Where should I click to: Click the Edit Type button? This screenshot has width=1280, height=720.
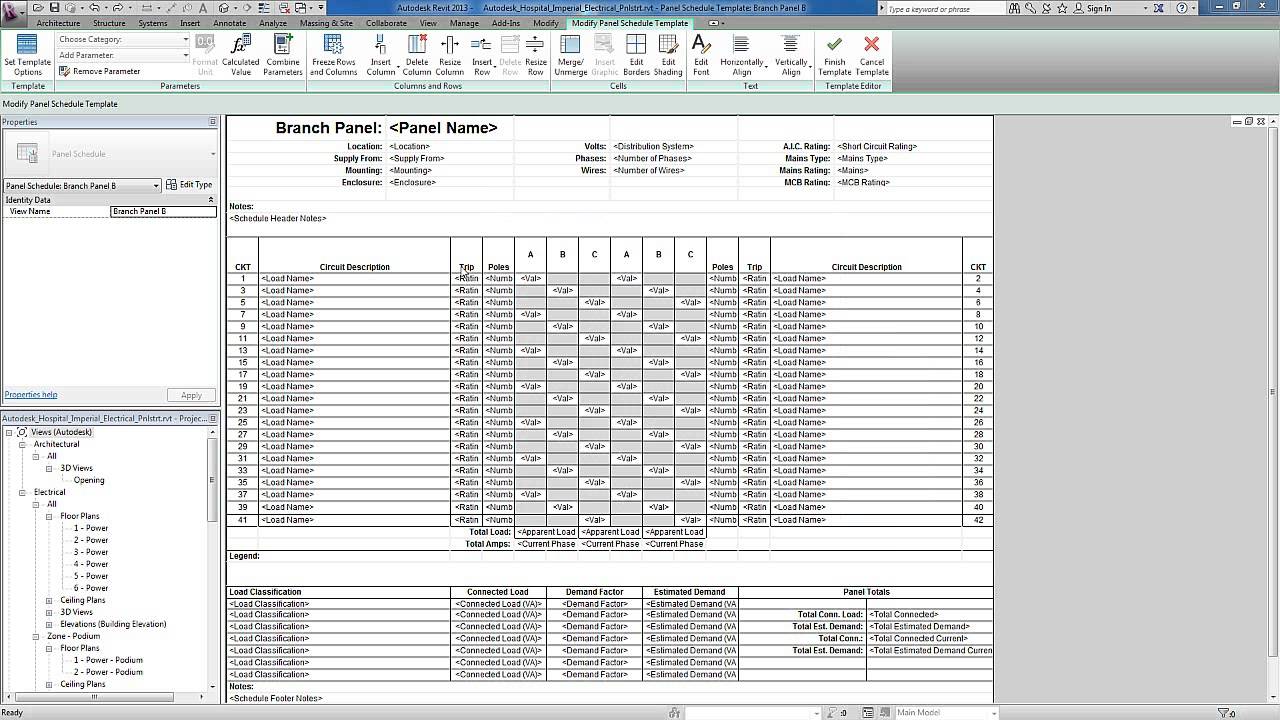click(190, 185)
